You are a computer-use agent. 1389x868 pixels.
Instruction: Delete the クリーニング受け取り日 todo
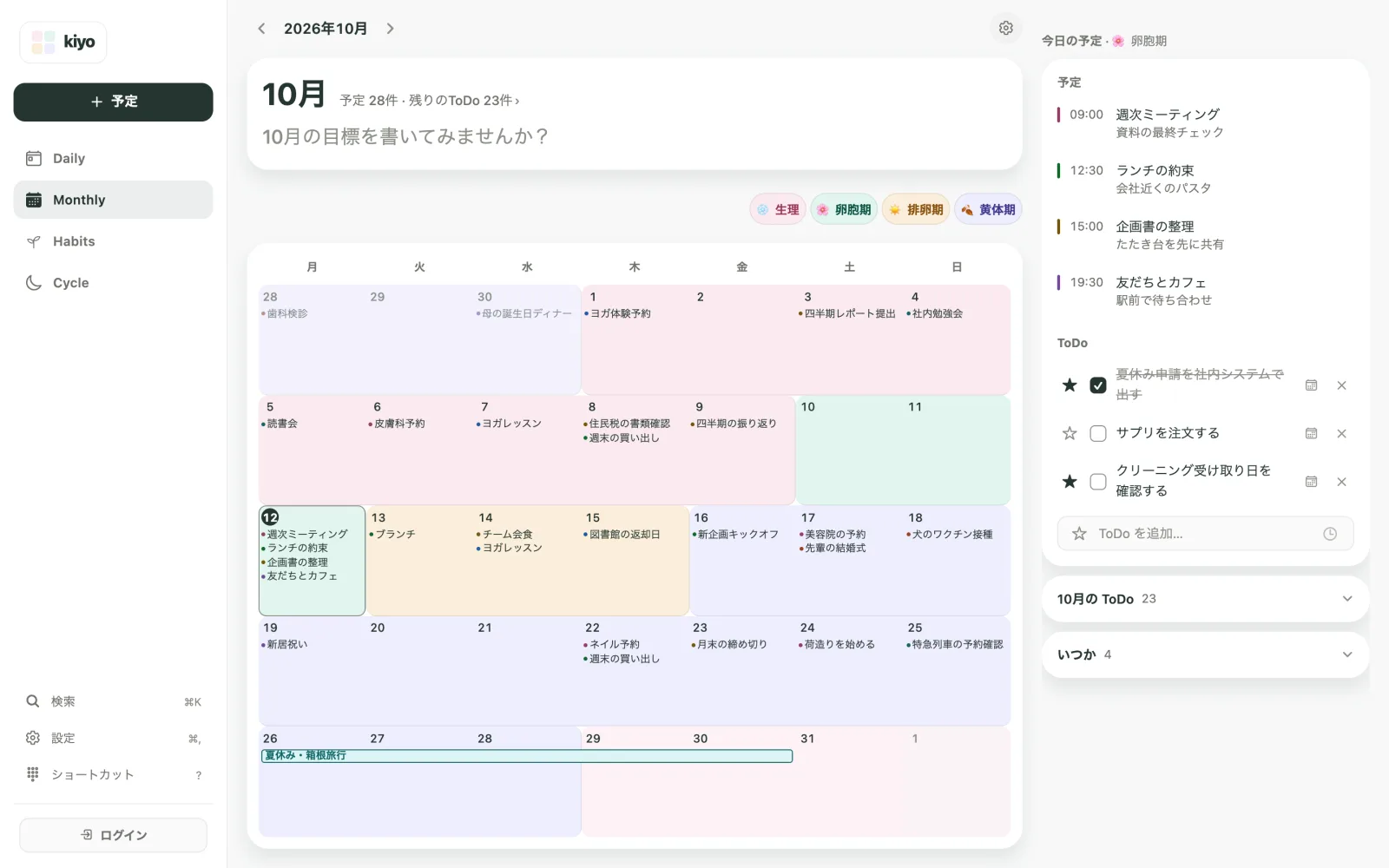(x=1341, y=482)
